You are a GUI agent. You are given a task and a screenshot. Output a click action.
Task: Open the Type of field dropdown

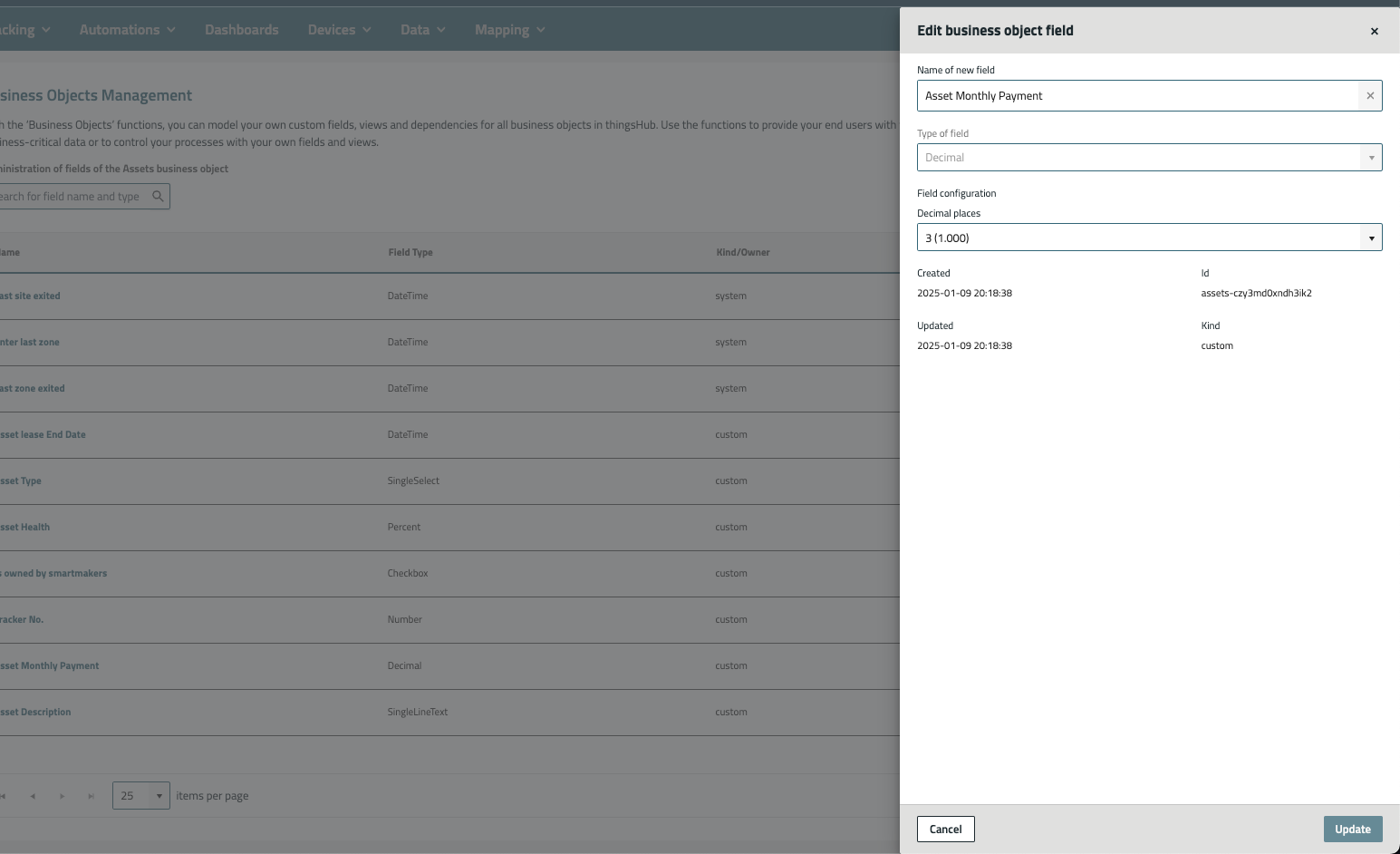pos(1148,158)
